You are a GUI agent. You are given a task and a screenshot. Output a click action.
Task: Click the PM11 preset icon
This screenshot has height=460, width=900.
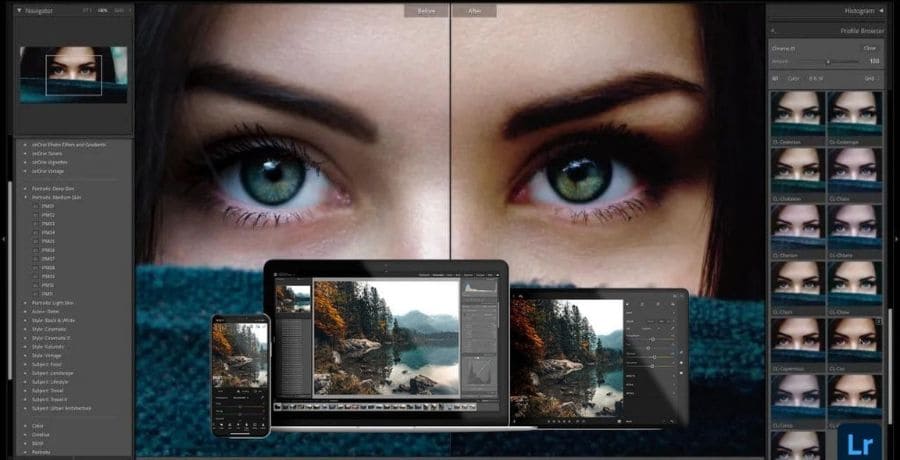click(x=36, y=294)
